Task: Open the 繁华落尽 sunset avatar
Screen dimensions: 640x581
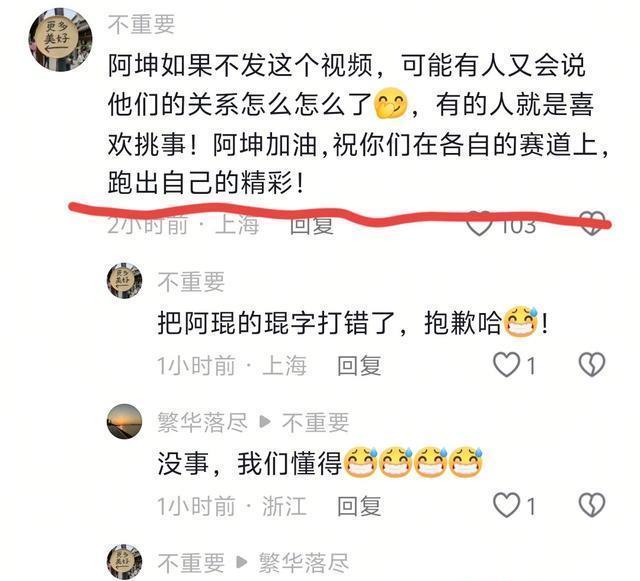Action: (x=124, y=422)
